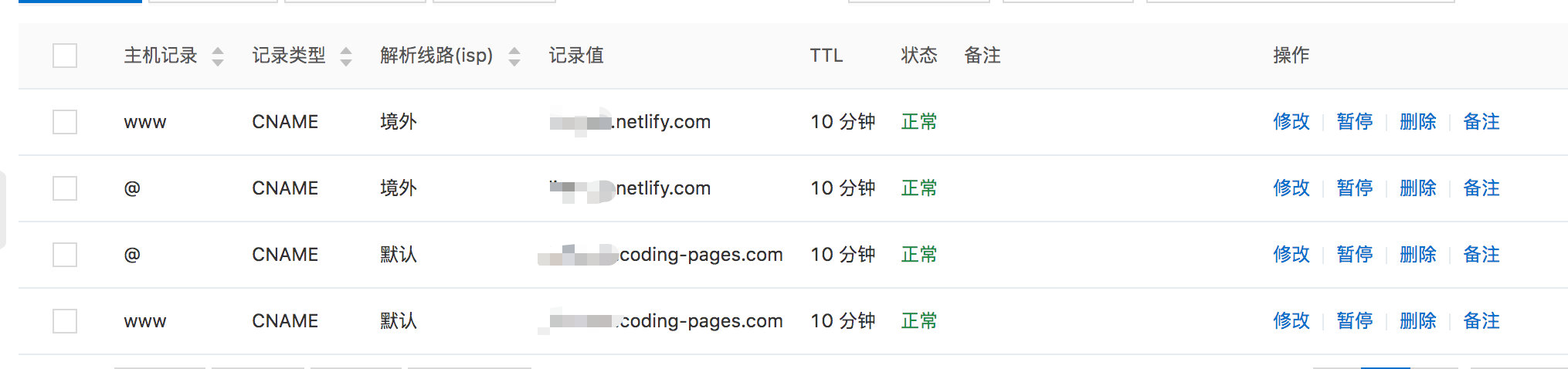Sort by 主机记录 column arrows
This screenshot has height=369, width=1568.
pos(218,56)
